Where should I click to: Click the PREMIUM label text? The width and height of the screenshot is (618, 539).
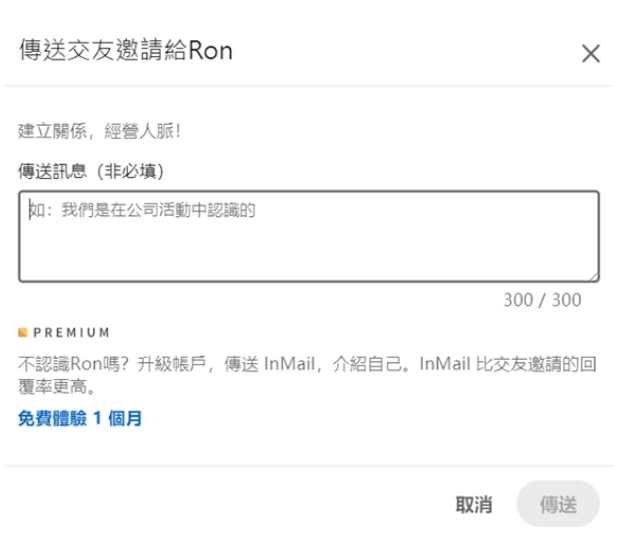click(71, 333)
